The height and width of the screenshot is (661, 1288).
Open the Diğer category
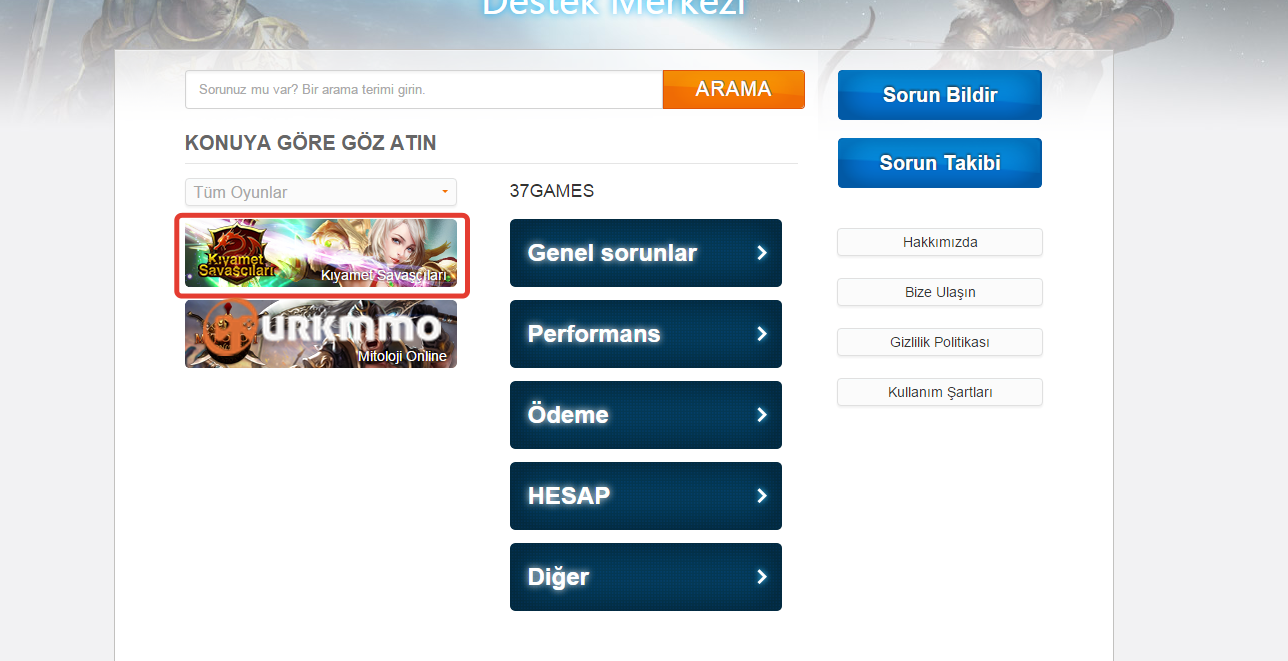pyautogui.click(x=646, y=577)
